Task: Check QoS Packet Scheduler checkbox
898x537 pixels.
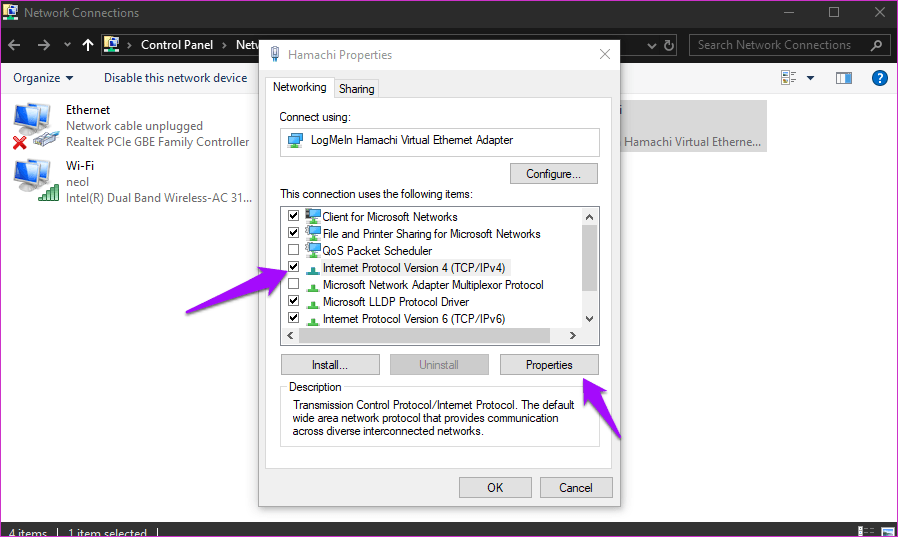Action: pos(293,250)
